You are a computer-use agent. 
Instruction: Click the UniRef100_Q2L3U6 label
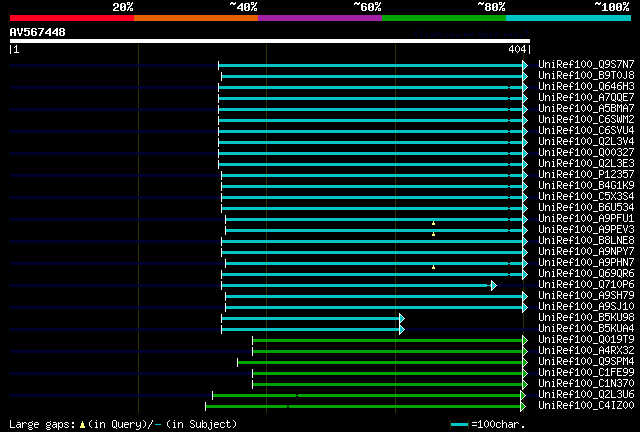point(586,394)
